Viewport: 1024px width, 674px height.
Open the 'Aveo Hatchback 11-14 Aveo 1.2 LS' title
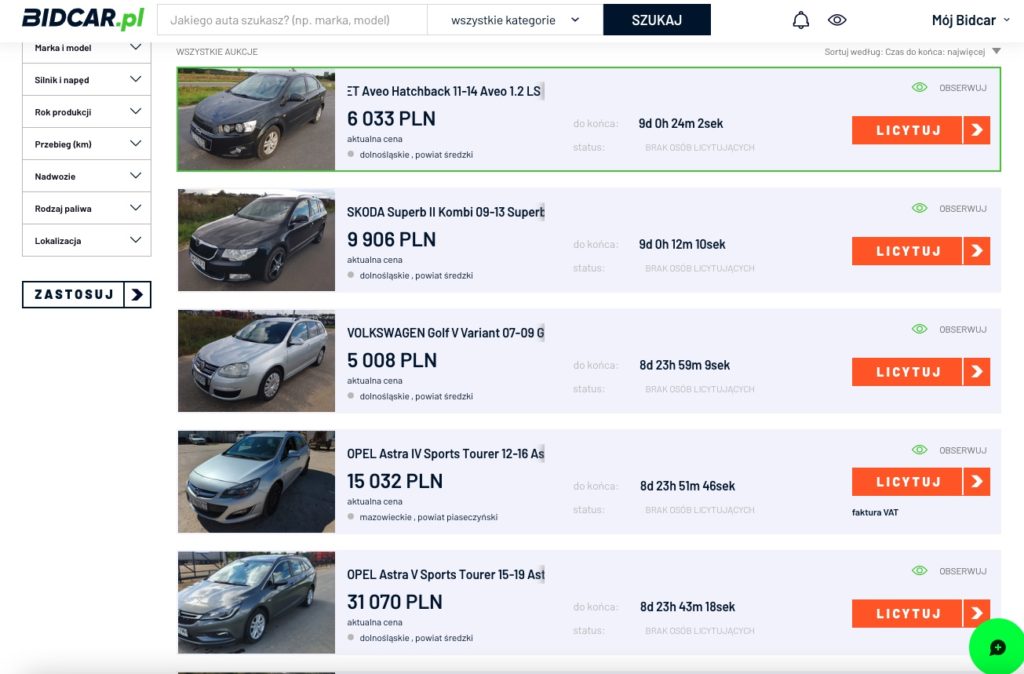[445, 91]
